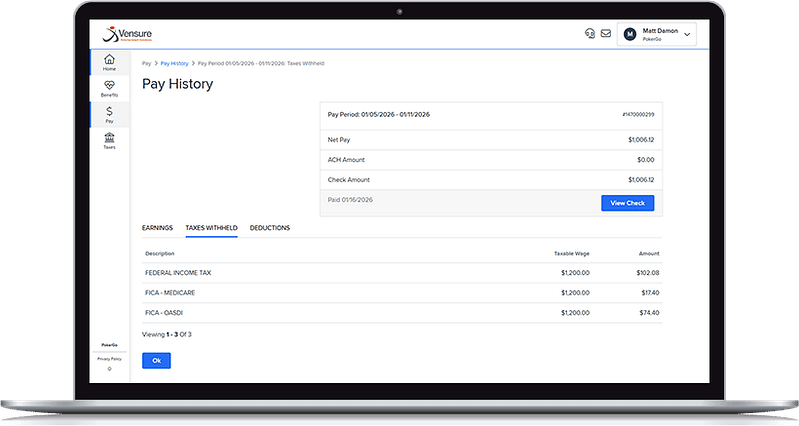Click the ACH Amount $0.00 value
The width and height of the screenshot is (799, 426).
646,160
